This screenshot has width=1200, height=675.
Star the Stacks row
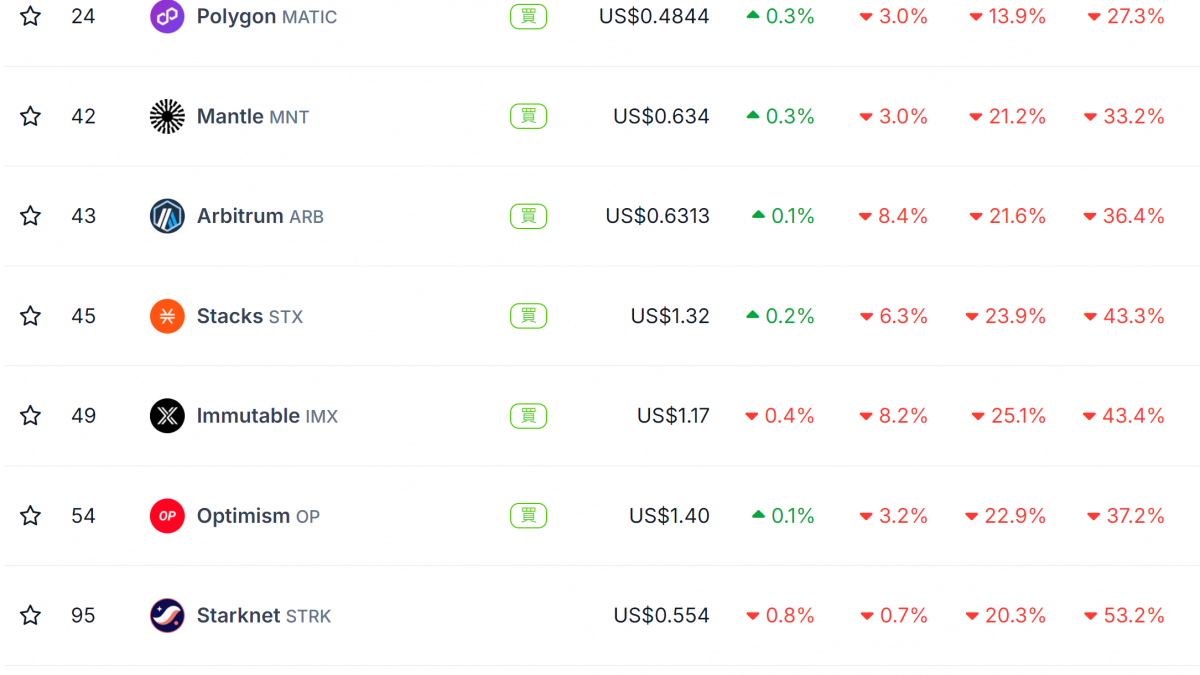[x=31, y=316]
